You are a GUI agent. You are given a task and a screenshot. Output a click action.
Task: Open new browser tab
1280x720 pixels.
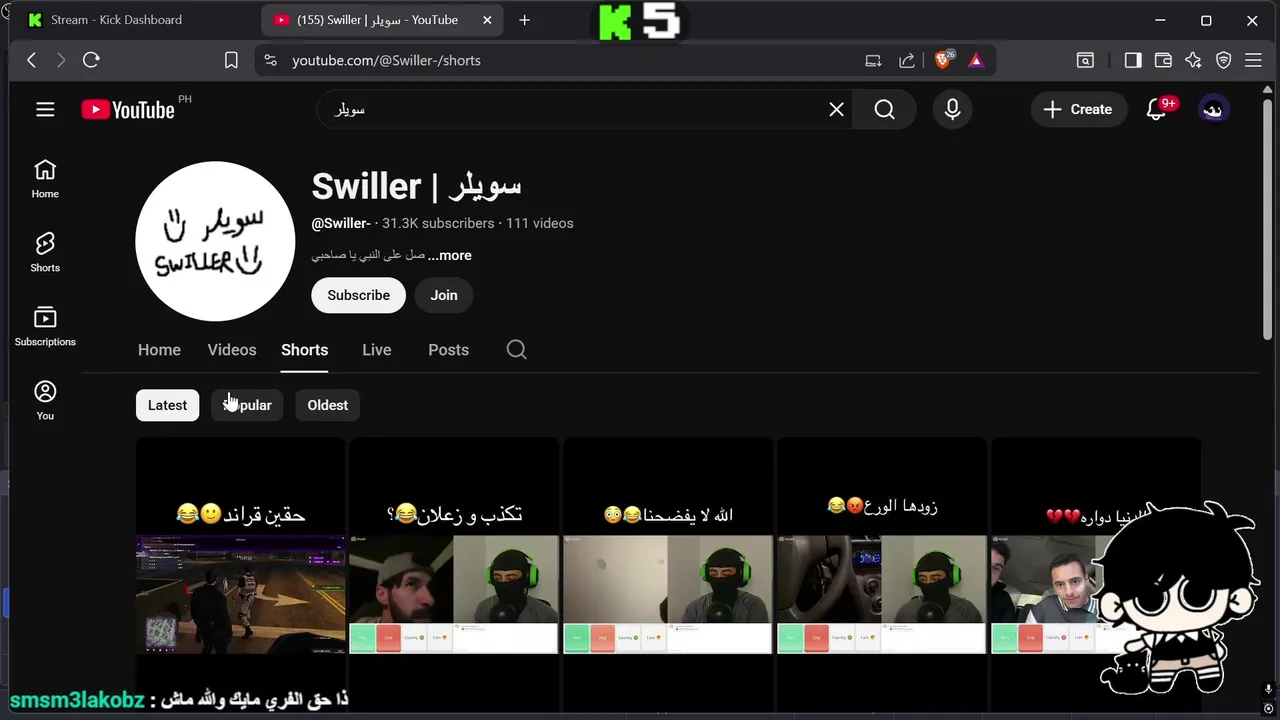(x=524, y=20)
